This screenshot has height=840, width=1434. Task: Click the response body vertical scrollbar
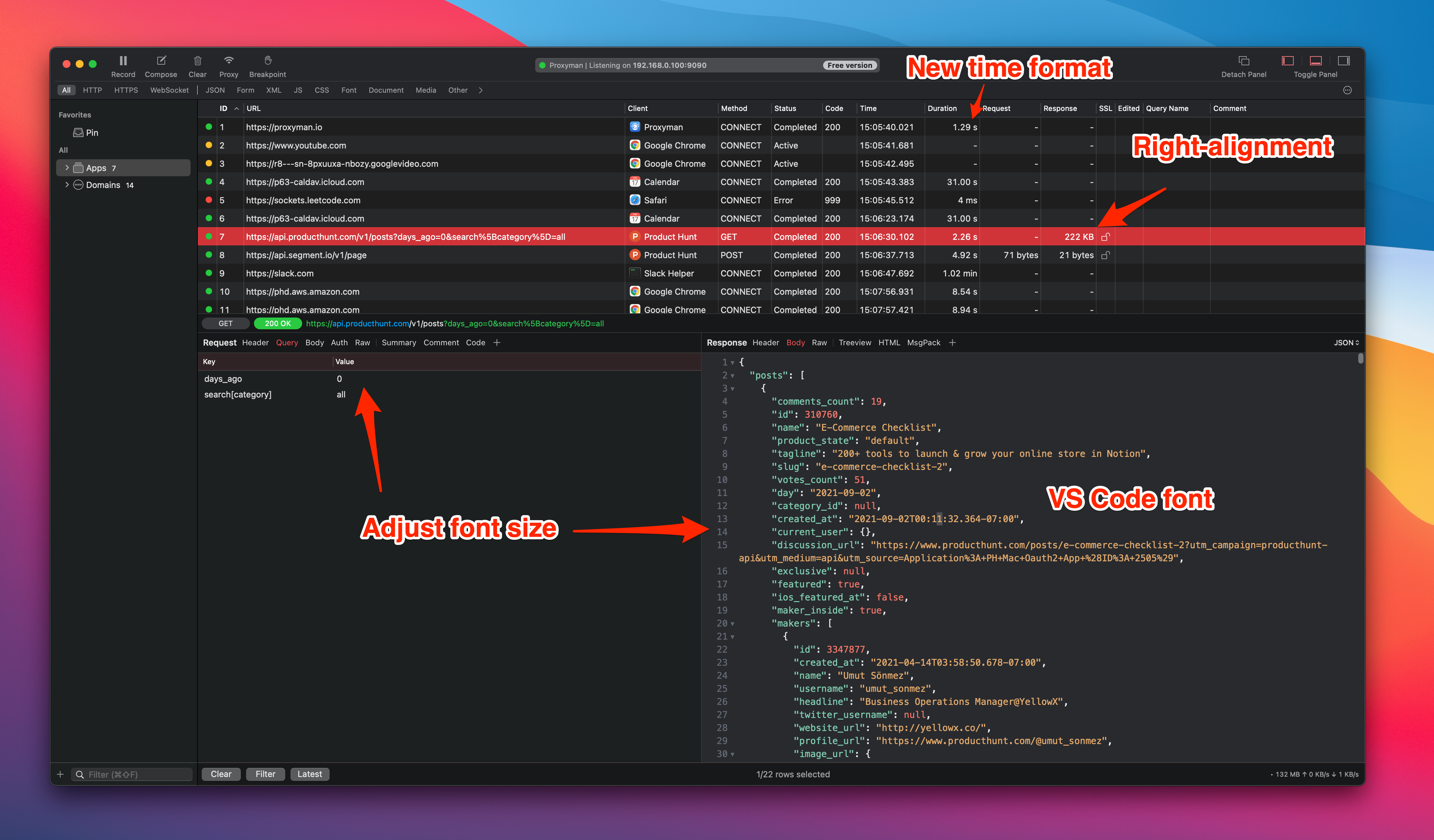1361,359
